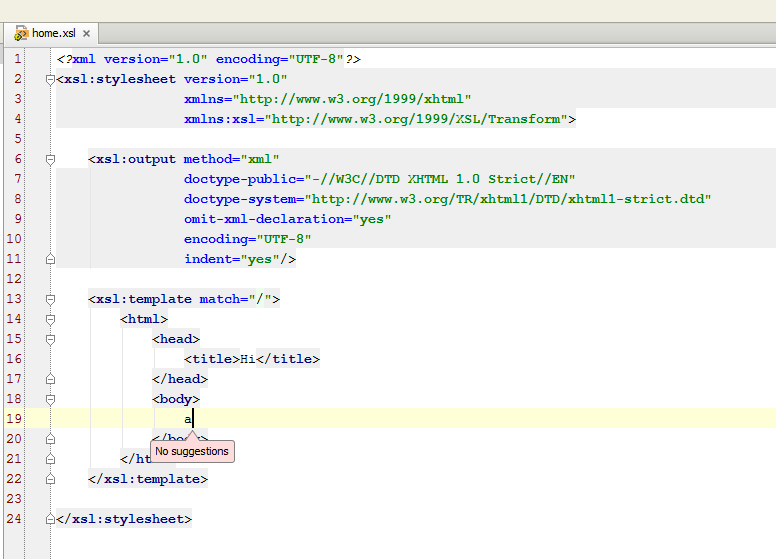Close the home.xsl tab
This screenshot has width=776, height=559.
pos(86,34)
